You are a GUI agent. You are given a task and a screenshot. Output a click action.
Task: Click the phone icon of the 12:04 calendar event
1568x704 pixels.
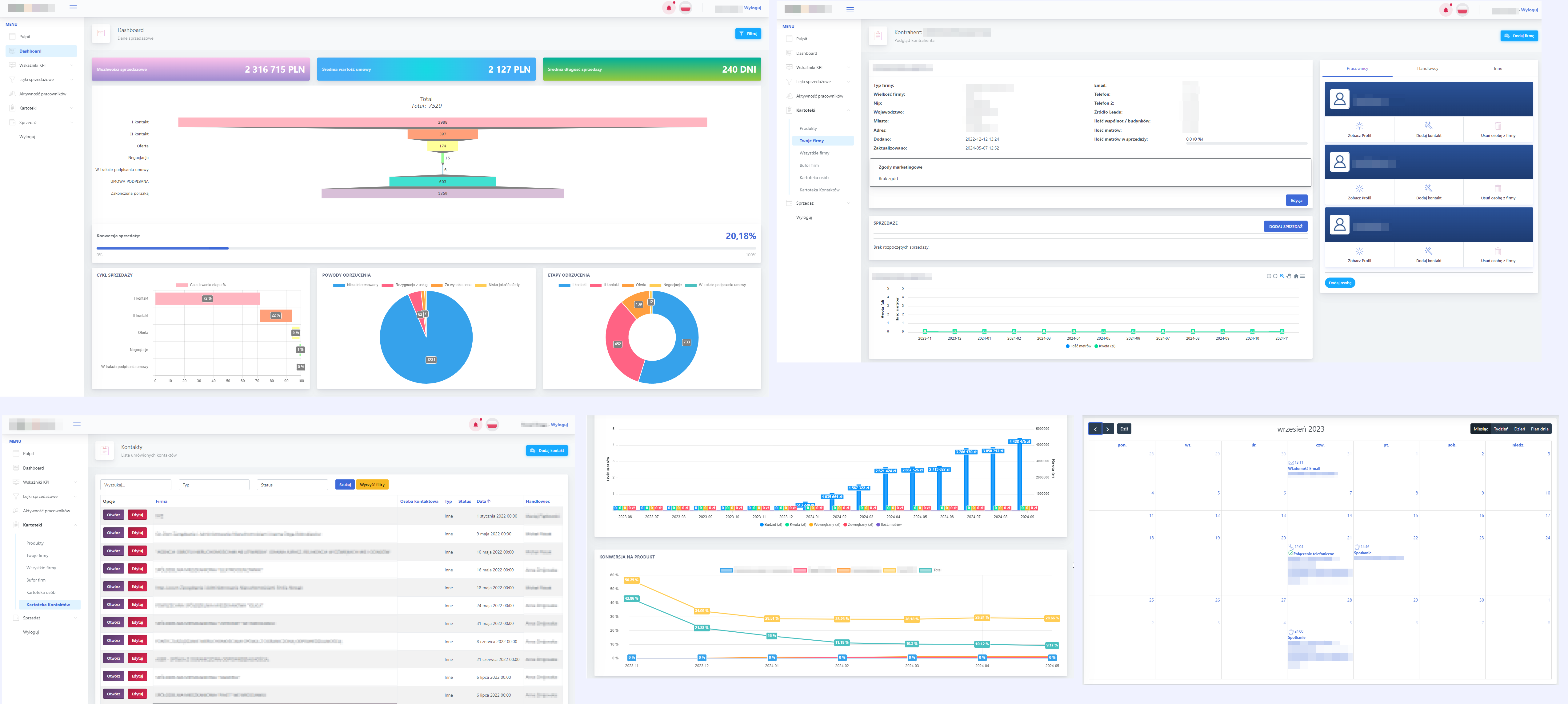pos(1291,546)
